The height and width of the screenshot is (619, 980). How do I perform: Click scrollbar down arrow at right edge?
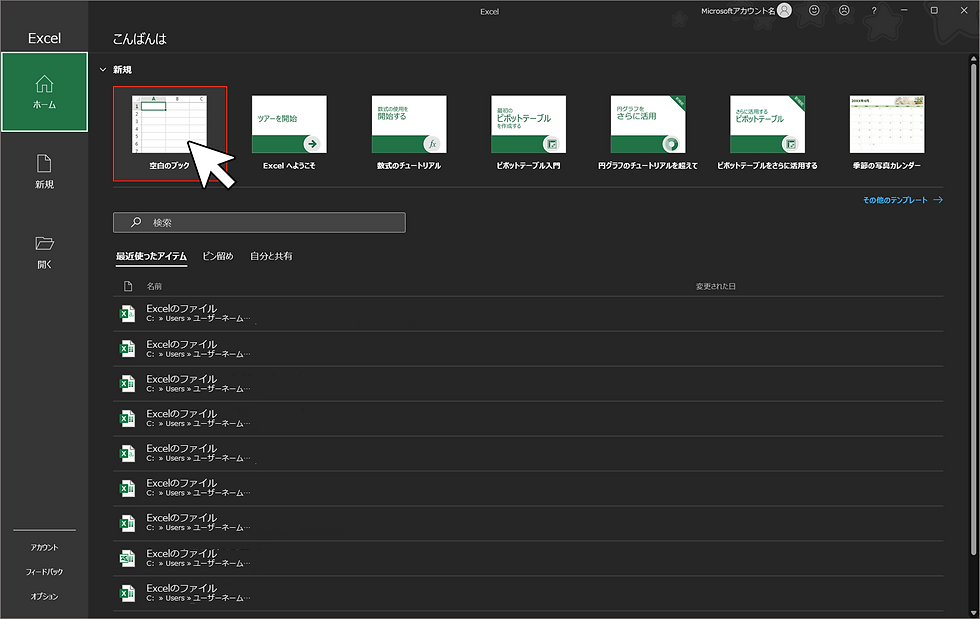tap(973, 612)
